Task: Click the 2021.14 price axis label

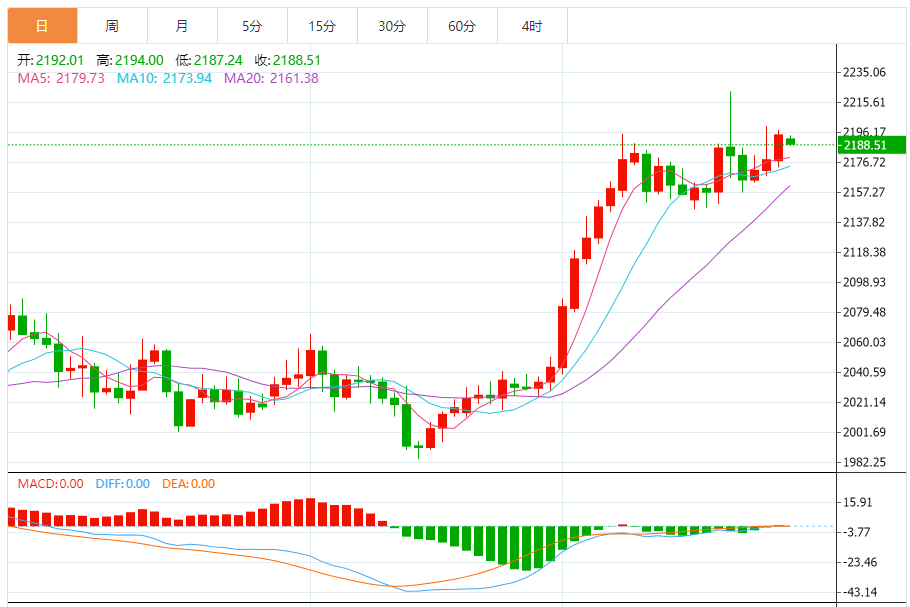Action: coord(864,402)
